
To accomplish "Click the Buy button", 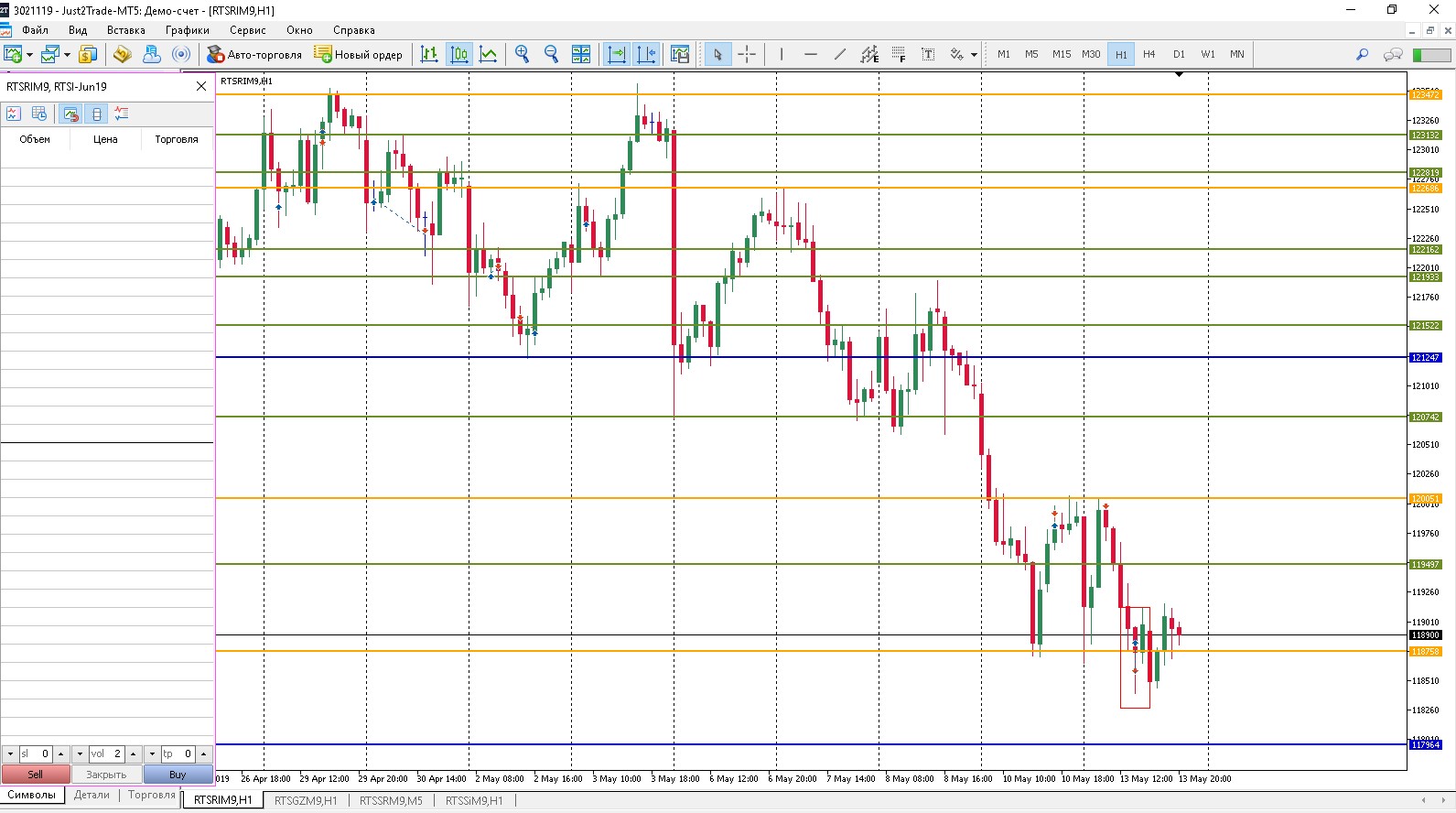I will click(178, 775).
